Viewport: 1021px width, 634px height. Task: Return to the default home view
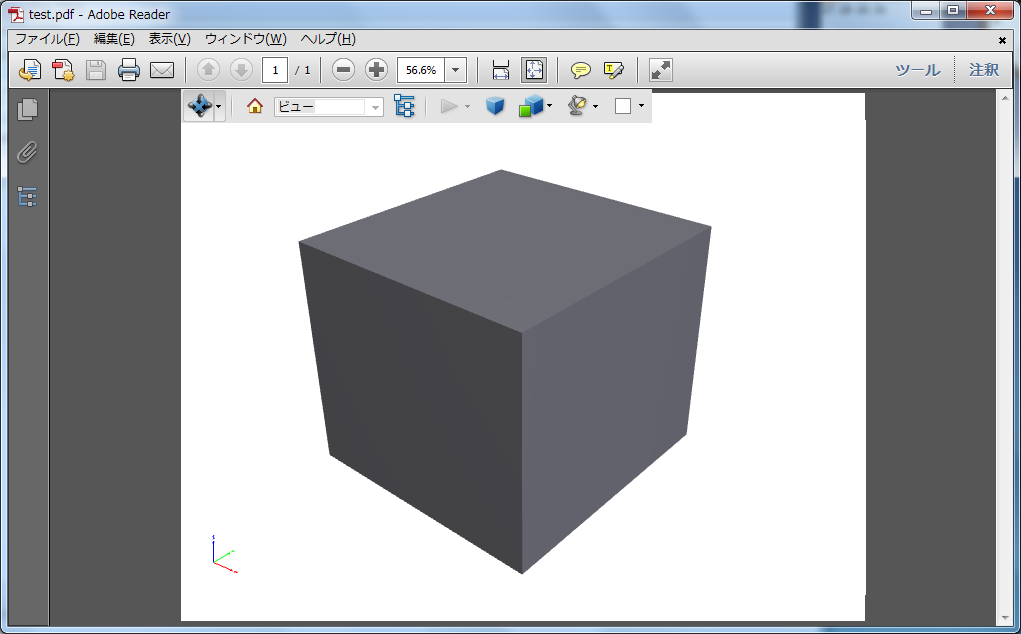[x=255, y=106]
